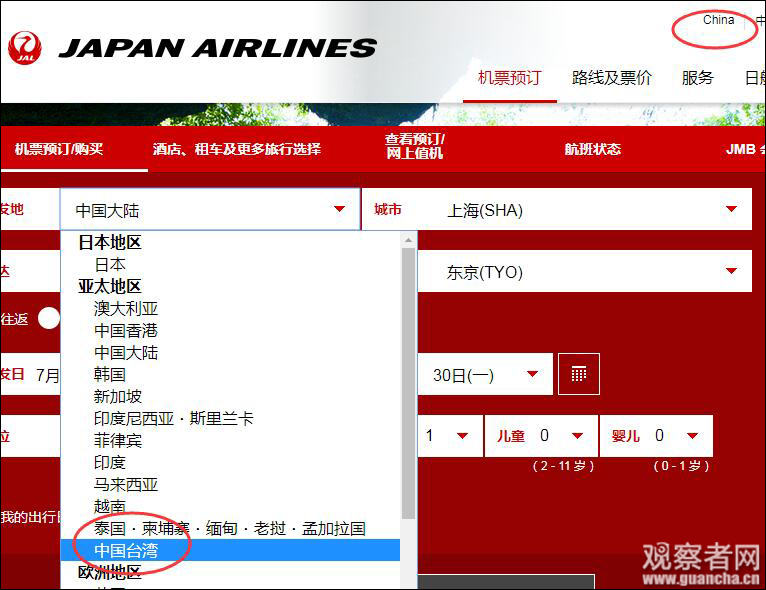This screenshot has height=590, width=766.
Task: Click the China region link
Action: [x=718, y=20]
